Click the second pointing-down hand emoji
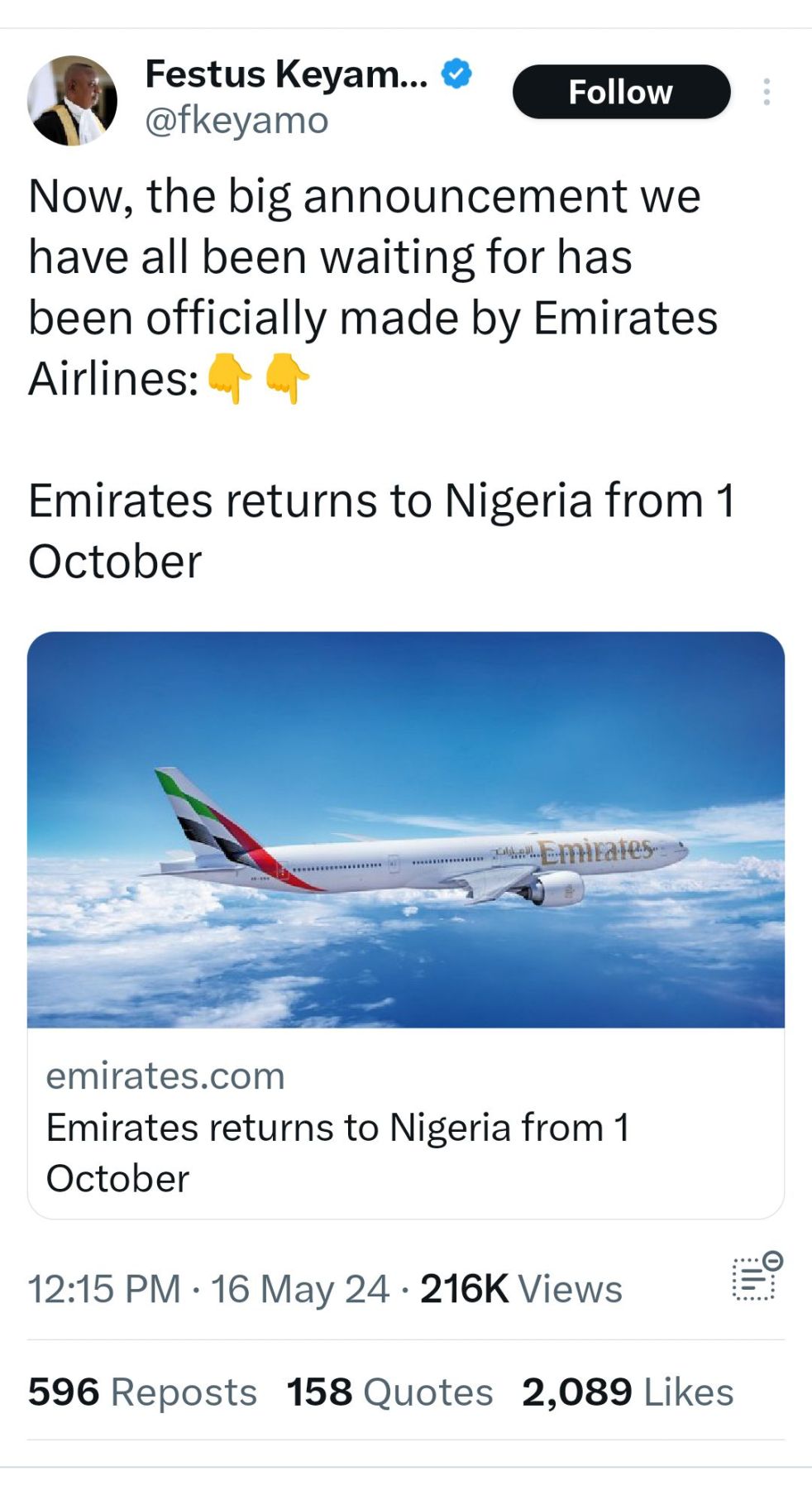Image resolution: width=812 pixels, height=1495 pixels. (287, 379)
